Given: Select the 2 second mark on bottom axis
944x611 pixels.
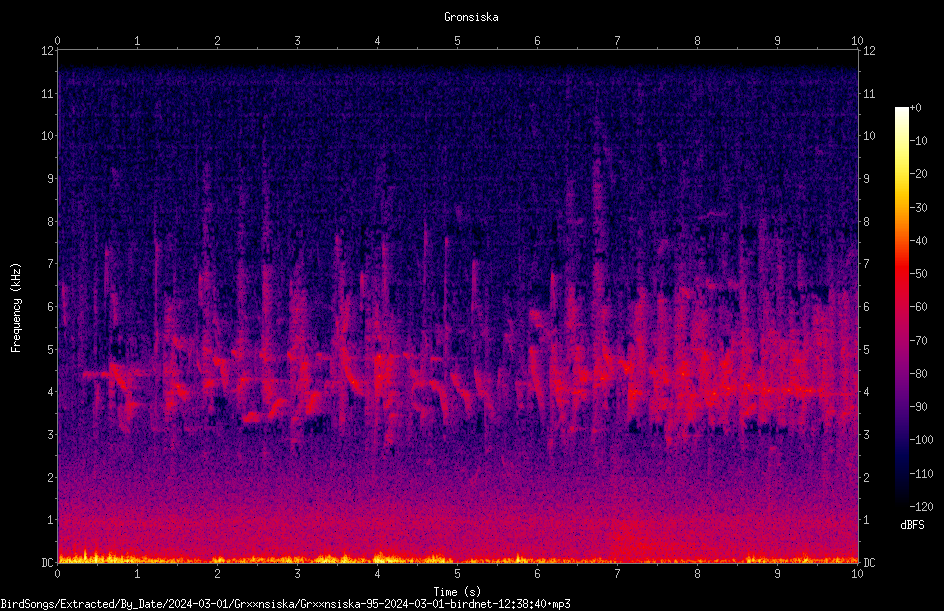Looking at the screenshot, I should pyautogui.click(x=217, y=574).
